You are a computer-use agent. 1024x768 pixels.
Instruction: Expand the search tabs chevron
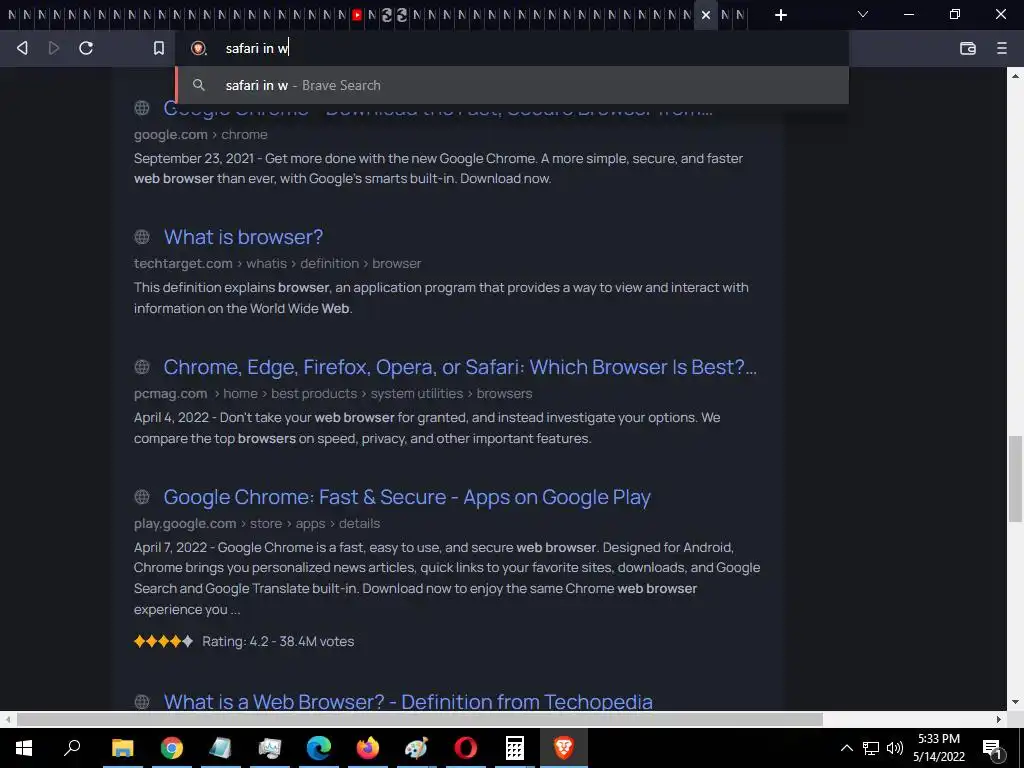863,14
